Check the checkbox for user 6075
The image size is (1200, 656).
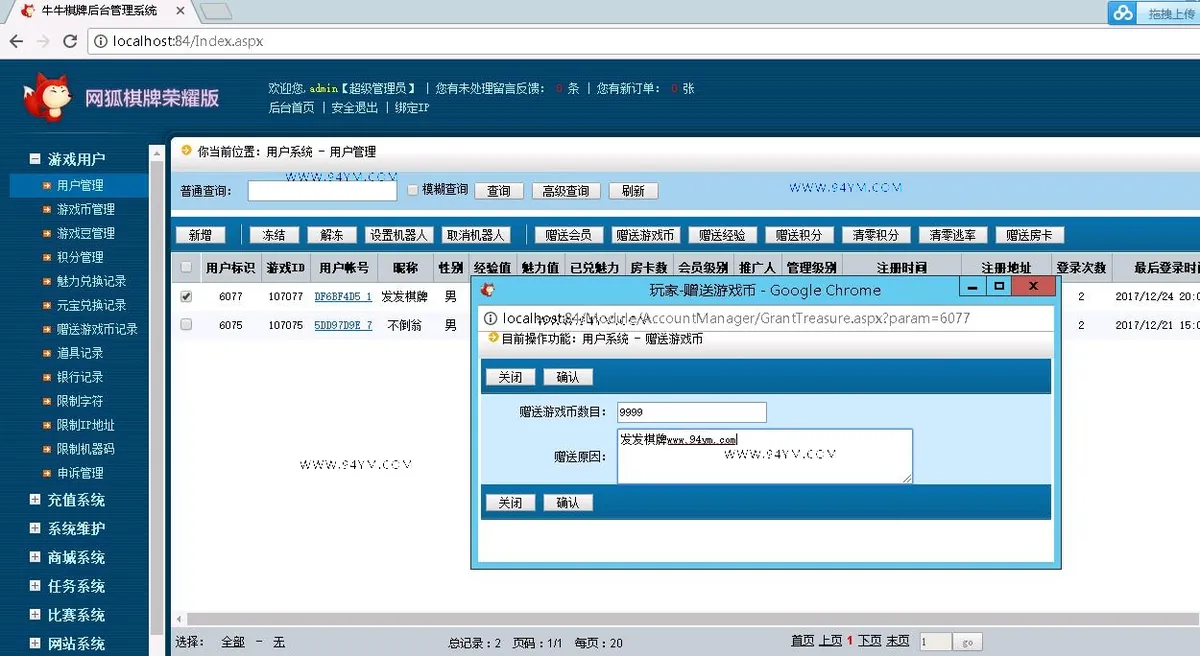186,324
